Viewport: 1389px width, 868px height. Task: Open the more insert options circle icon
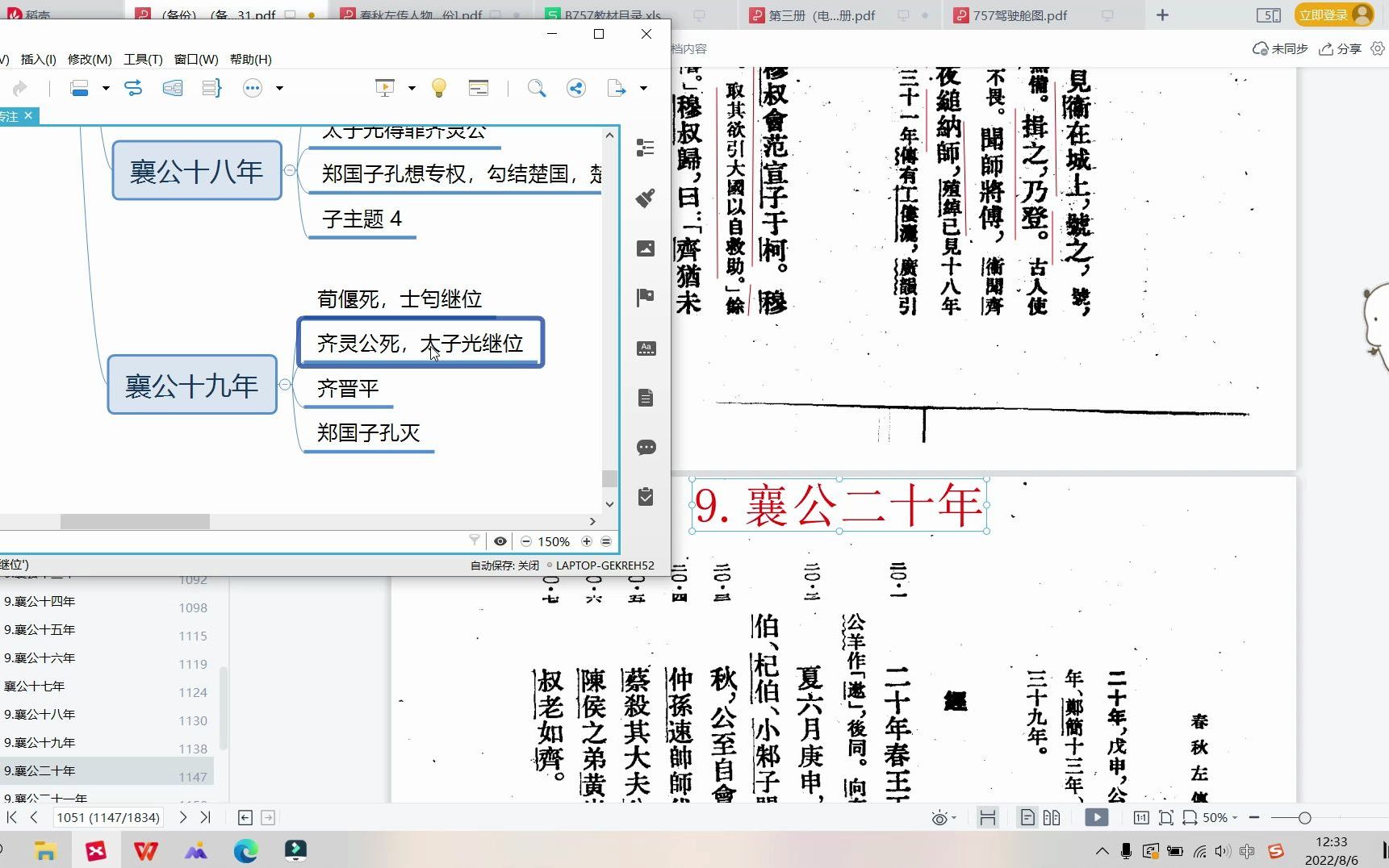pyautogui.click(x=253, y=88)
